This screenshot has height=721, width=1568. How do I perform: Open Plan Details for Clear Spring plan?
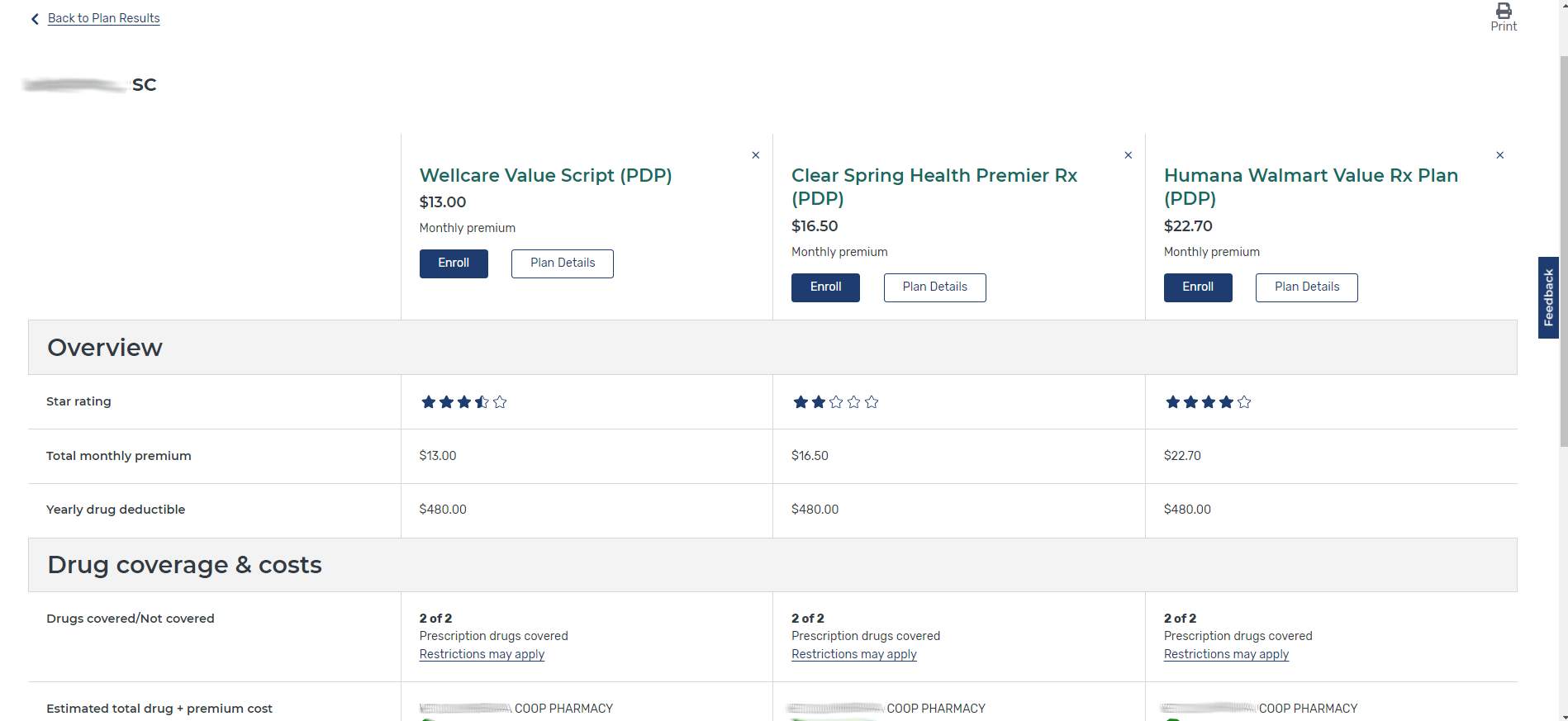pyautogui.click(x=934, y=287)
